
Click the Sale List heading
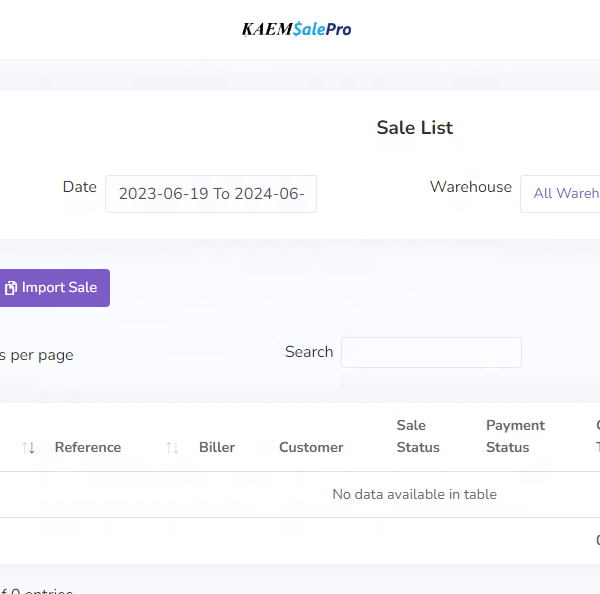pos(414,128)
